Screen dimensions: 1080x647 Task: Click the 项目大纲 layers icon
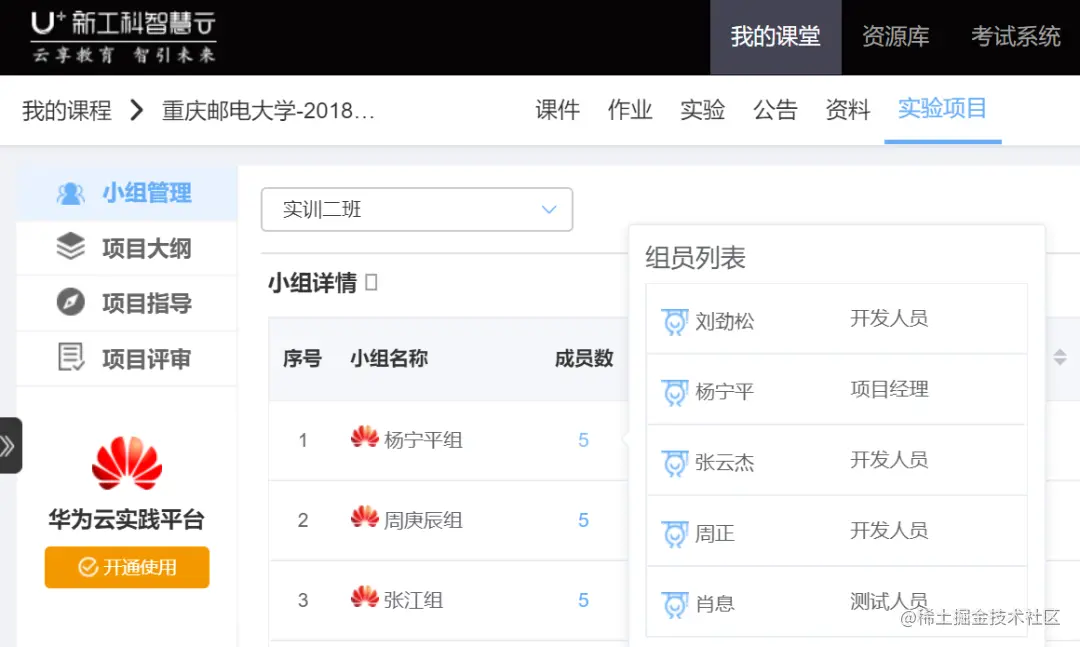70,247
